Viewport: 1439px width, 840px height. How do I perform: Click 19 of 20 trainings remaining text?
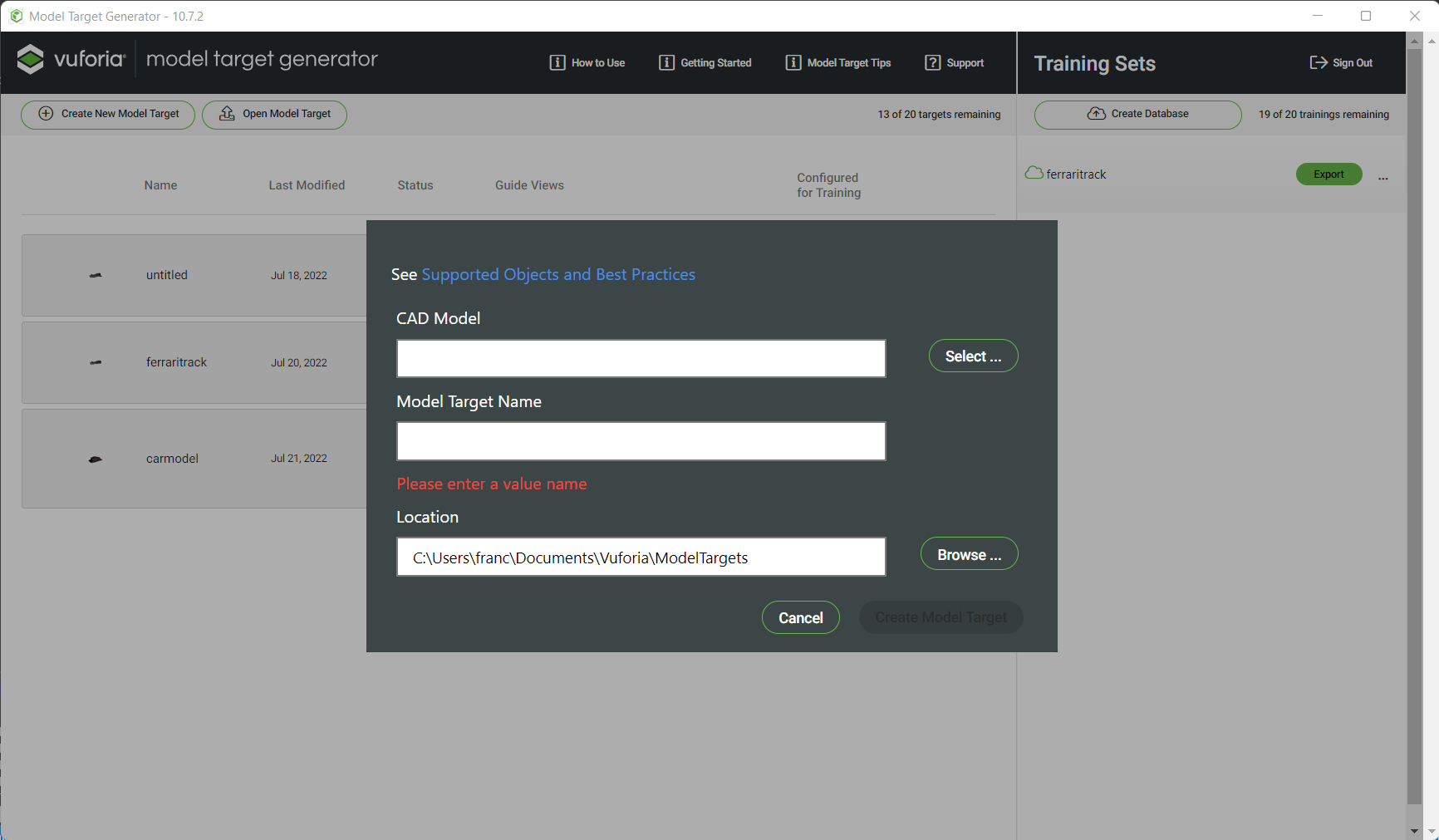[x=1324, y=115]
